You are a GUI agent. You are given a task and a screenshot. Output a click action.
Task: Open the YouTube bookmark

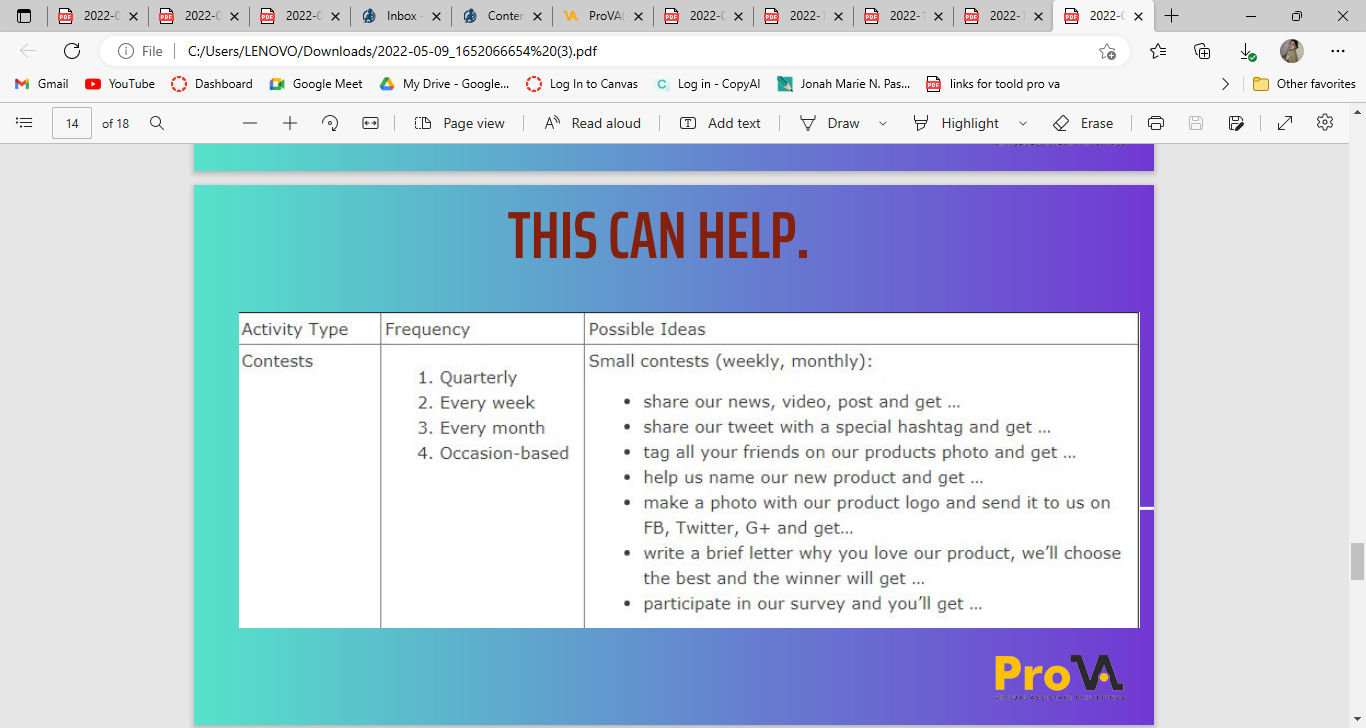[x=120, y=84]
